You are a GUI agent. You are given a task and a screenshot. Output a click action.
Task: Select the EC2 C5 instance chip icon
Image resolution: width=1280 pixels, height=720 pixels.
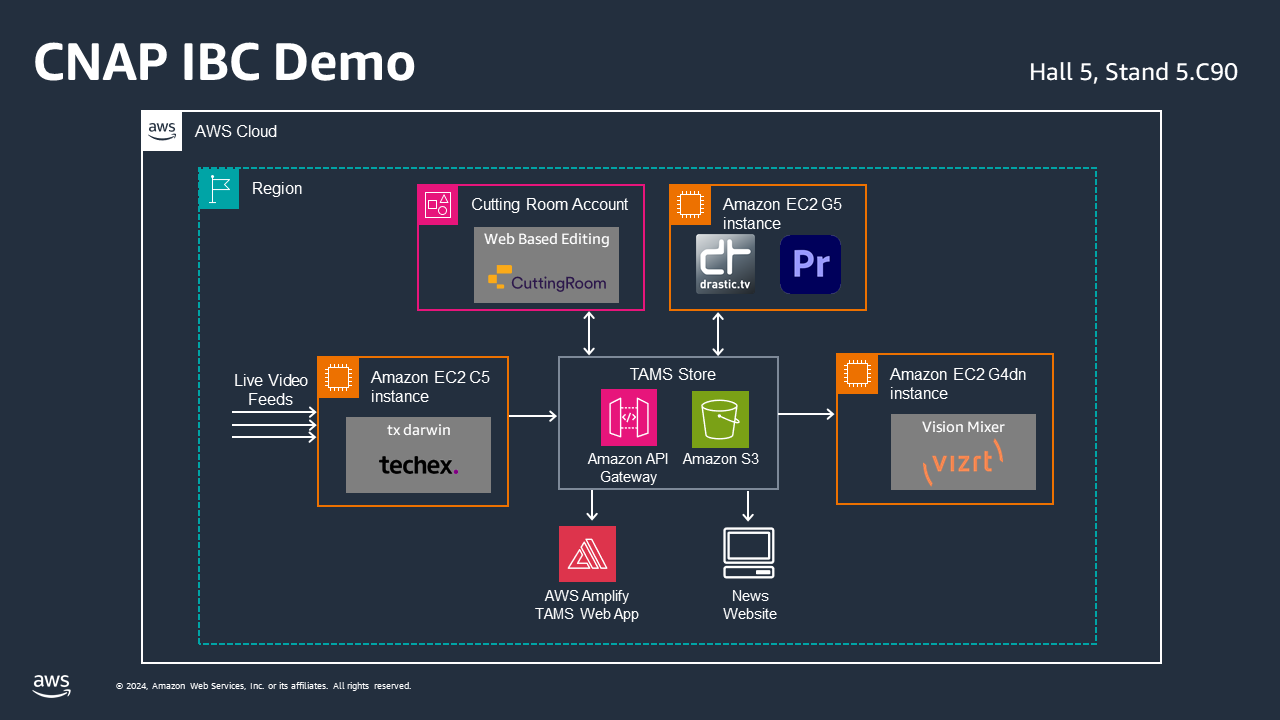coord(338,377)
